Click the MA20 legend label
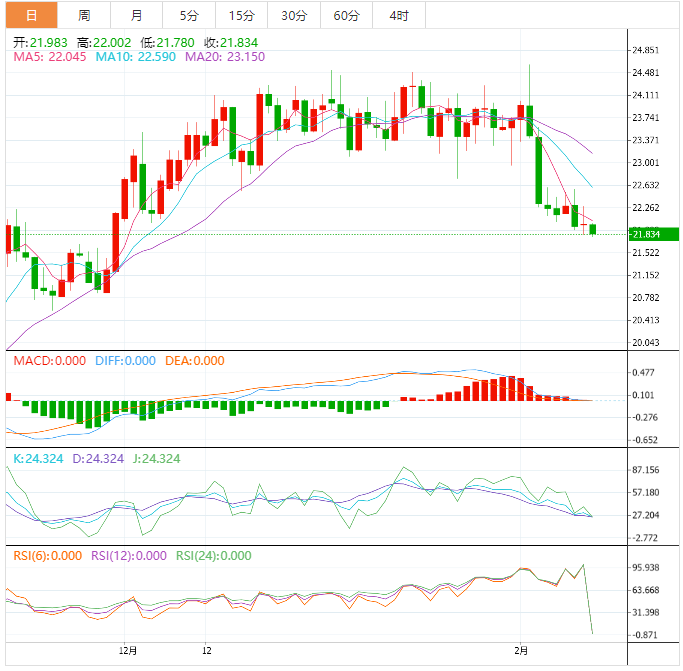This screenshot has width=683, height=671. [225, 57]
